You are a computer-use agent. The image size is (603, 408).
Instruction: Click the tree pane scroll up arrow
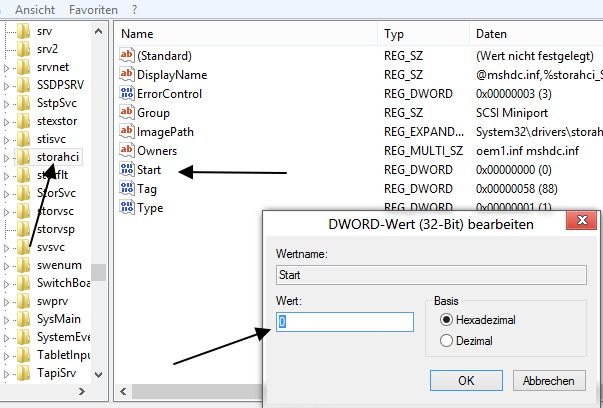(98, 31)
